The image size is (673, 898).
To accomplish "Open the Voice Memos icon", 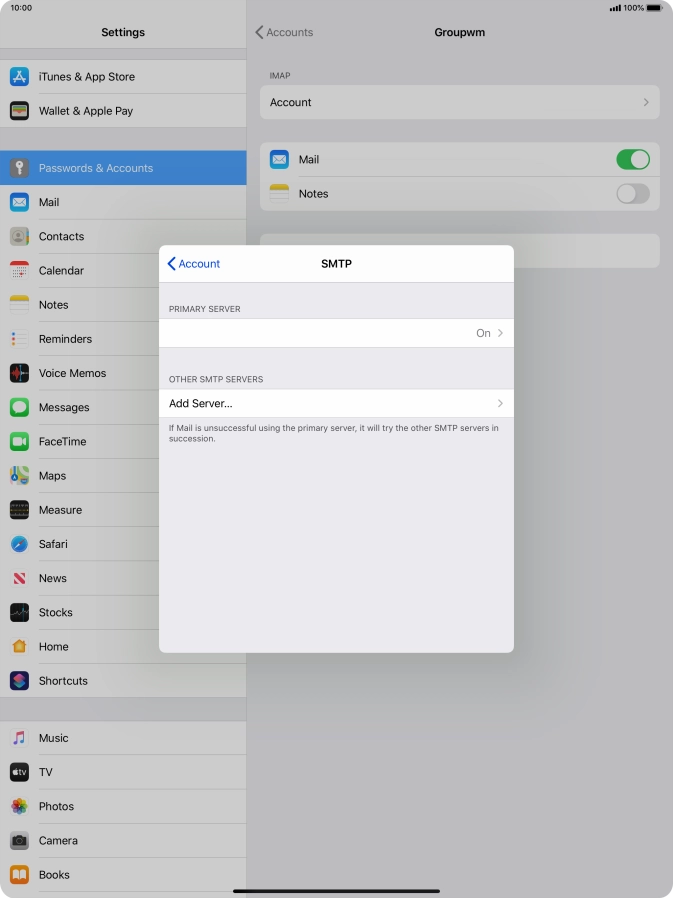I will 19,373.
